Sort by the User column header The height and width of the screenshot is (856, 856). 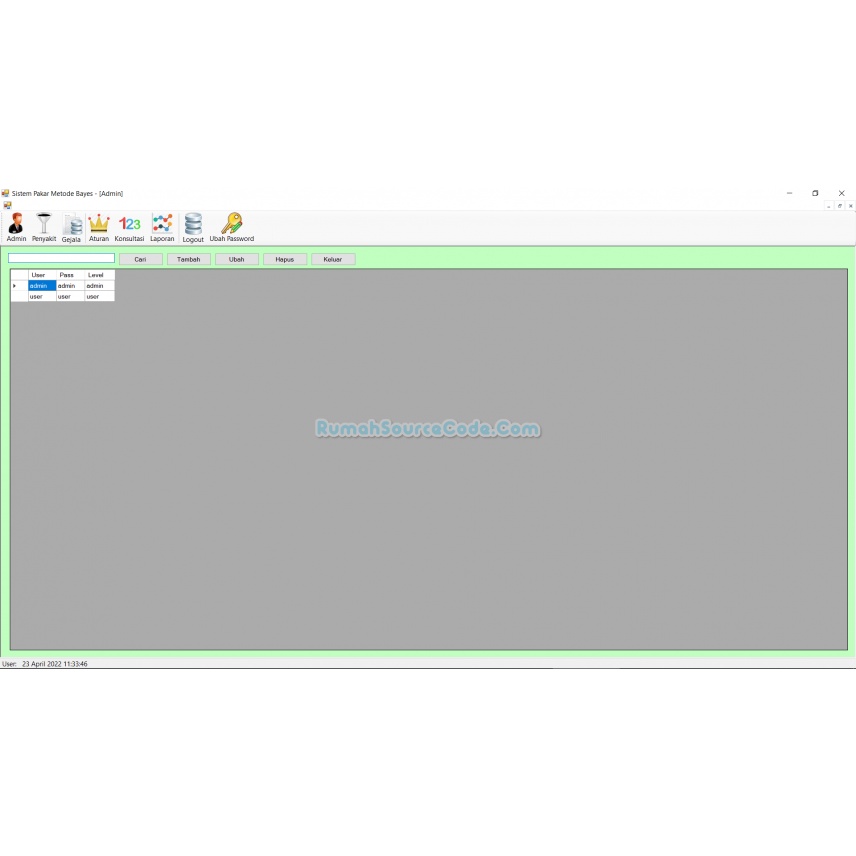tap(42, 275)
